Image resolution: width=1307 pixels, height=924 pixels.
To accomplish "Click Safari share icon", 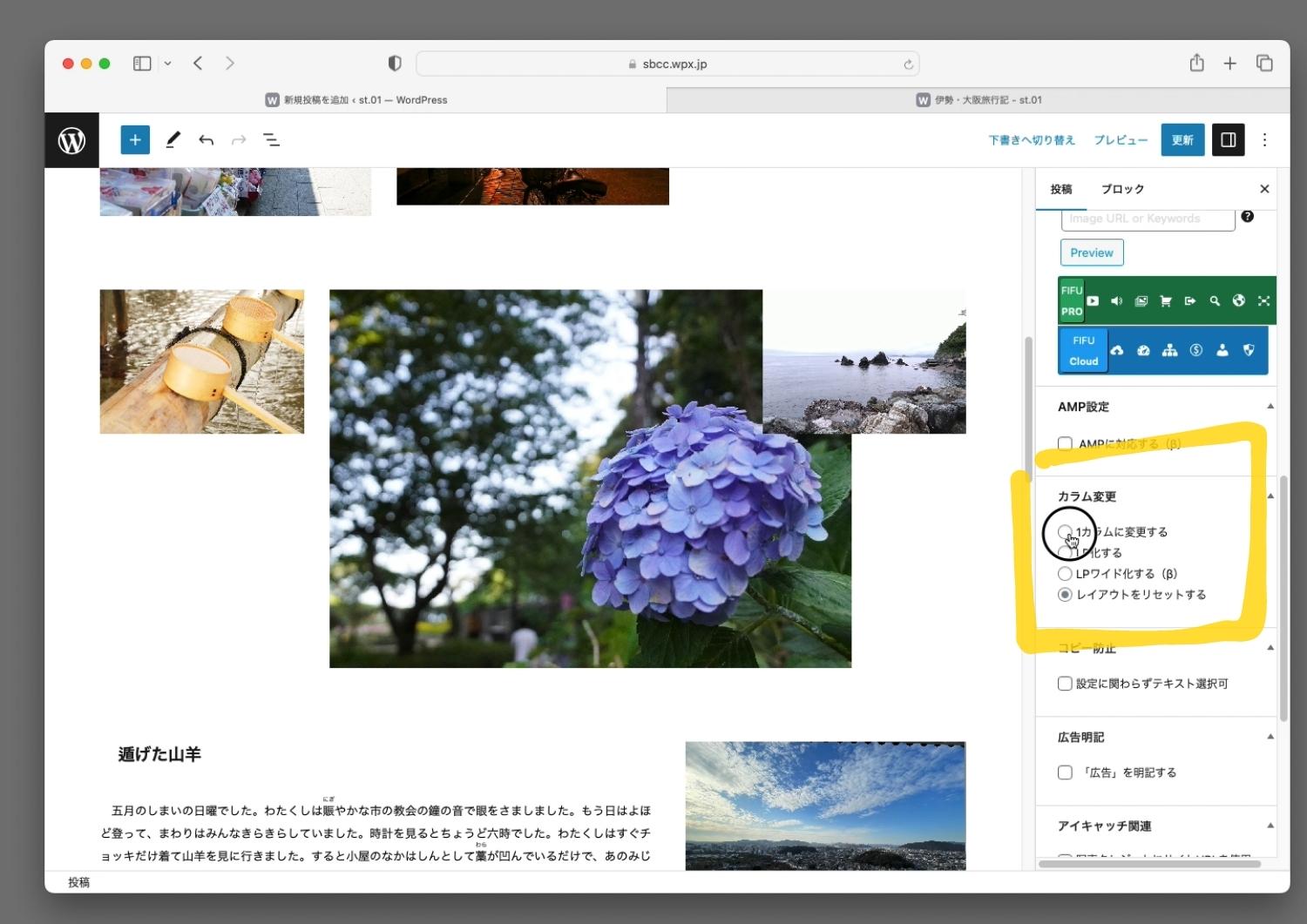I will tap(1197, 63).
